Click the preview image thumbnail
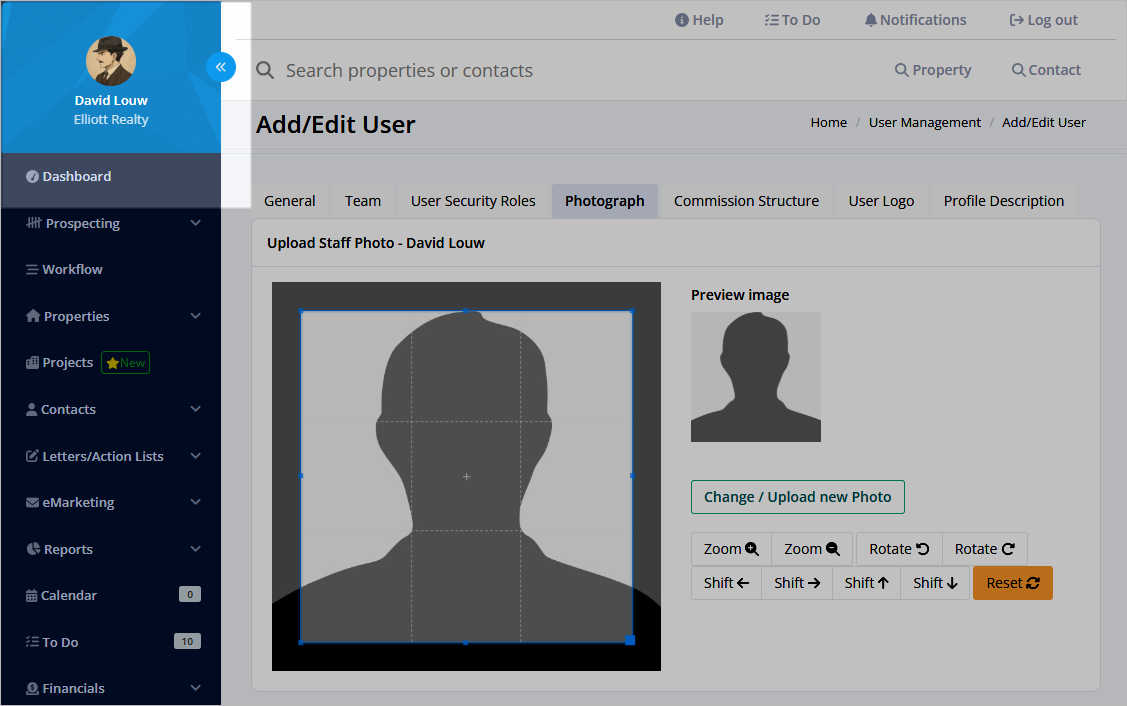Image resolution: width=1127 pixels, height=706 pixels. pos(755,377)
